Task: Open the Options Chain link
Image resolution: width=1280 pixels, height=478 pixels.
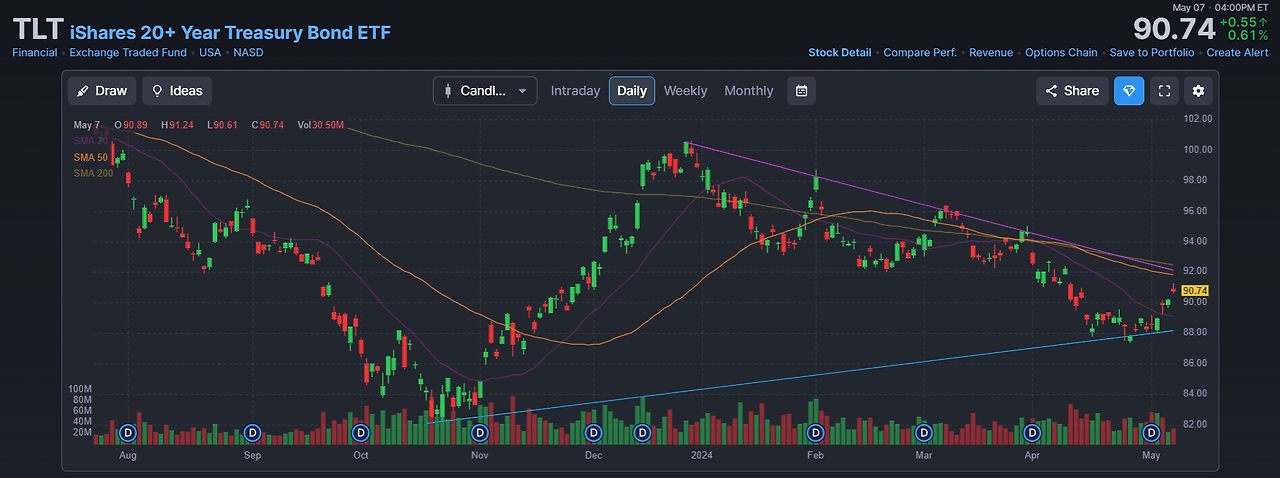Action: (1061, 53)
